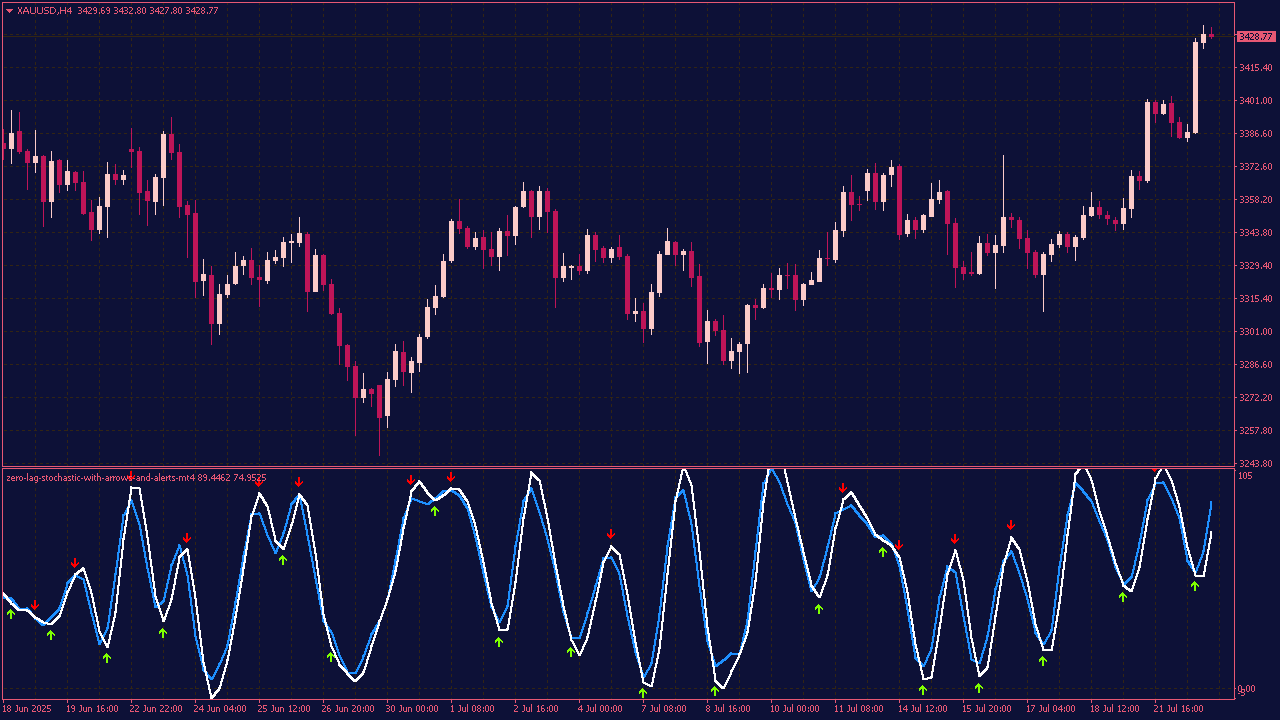
Task: Click green up arrow above 8 Jul 16:00
Action: point(715,690)
